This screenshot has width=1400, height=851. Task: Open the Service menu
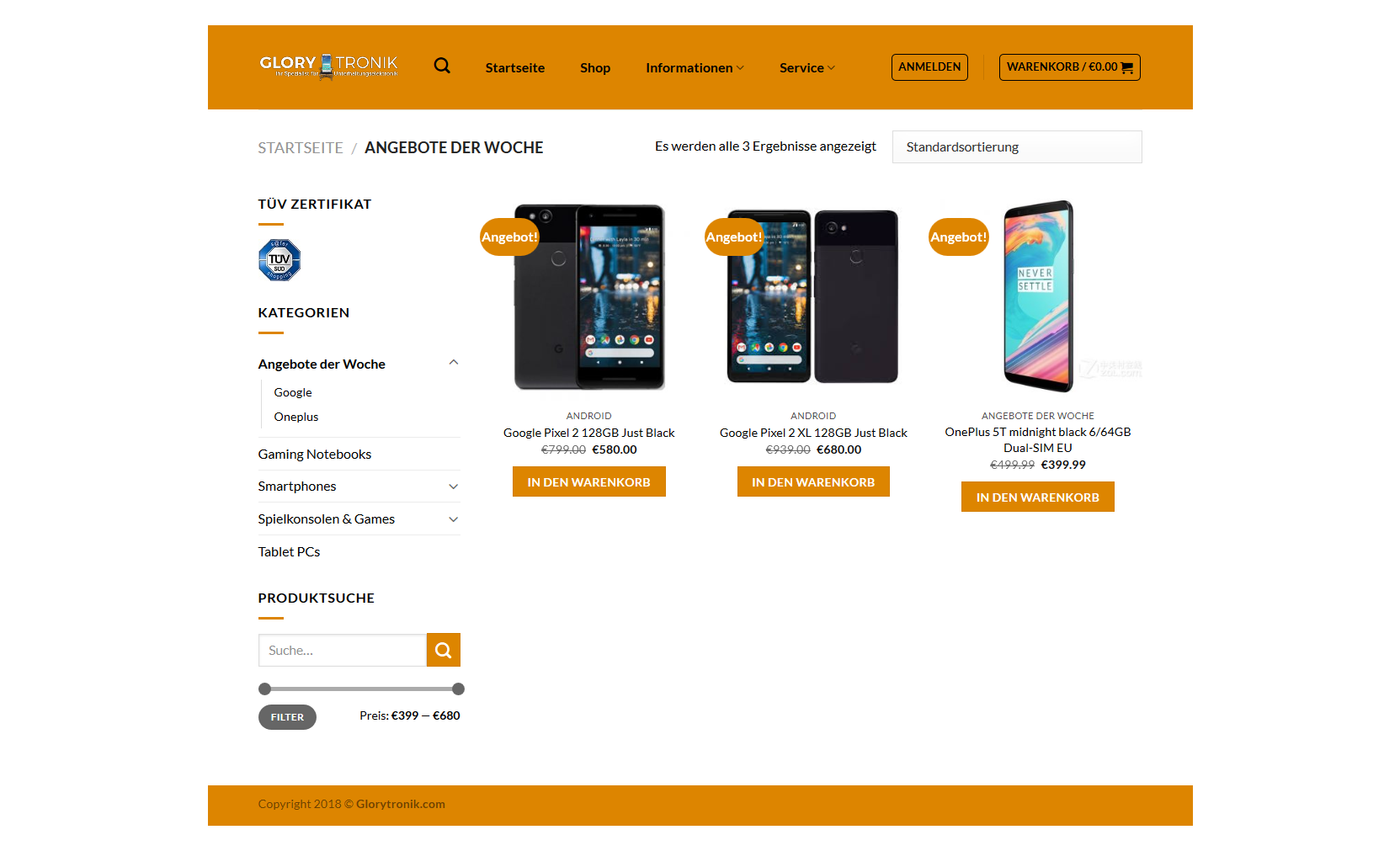[806, 68]
